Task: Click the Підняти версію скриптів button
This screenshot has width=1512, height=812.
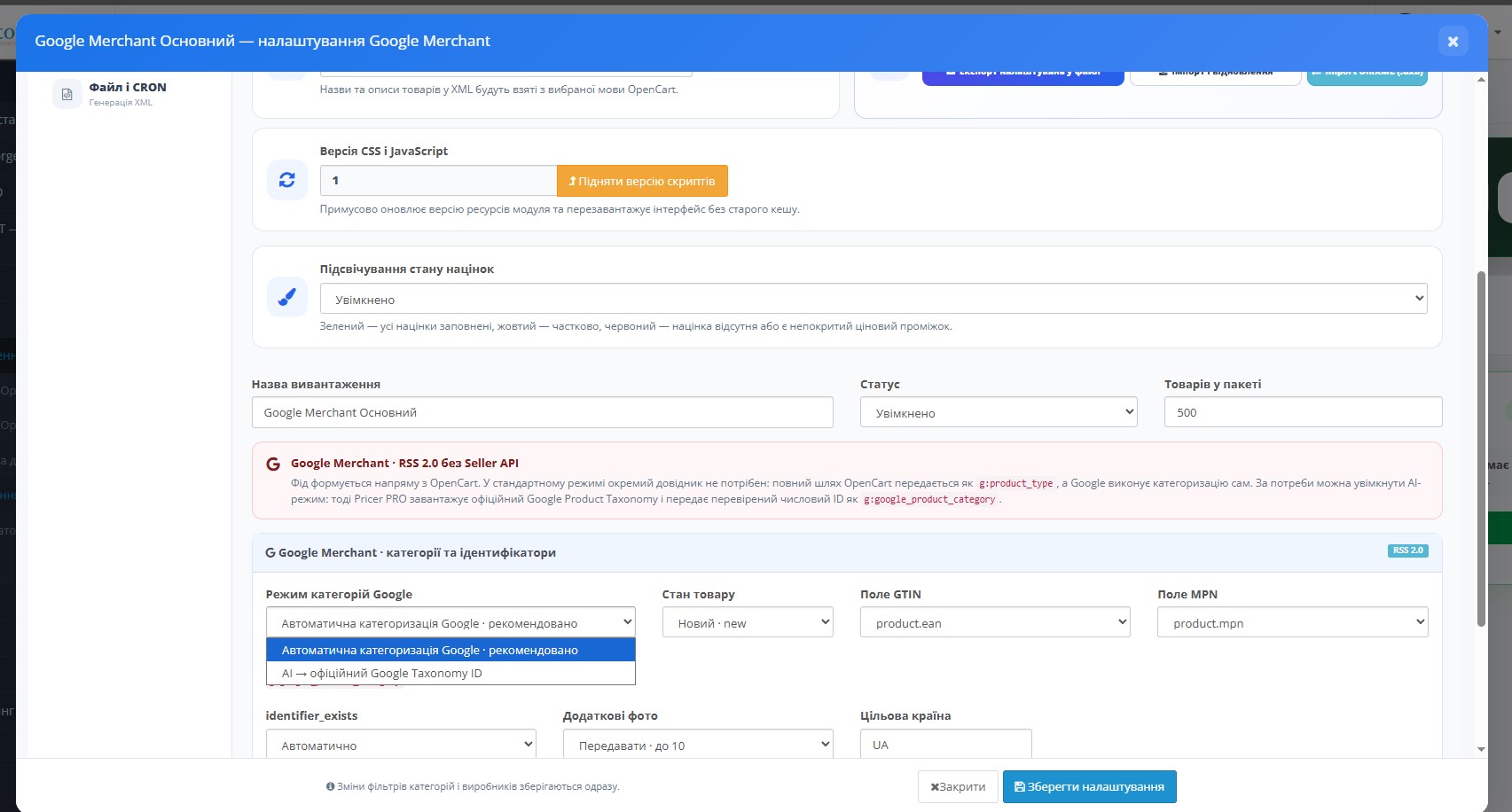Action: 642,181
